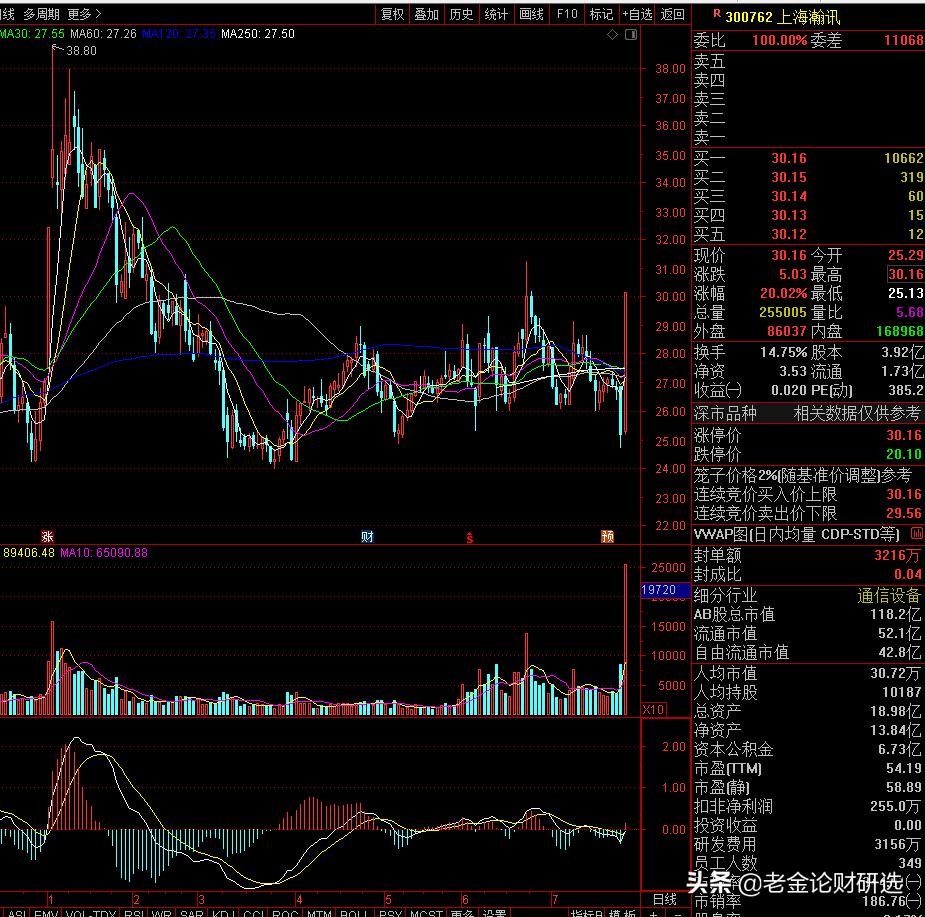Click the 叠加 overlay button

(x=427, y=14)
